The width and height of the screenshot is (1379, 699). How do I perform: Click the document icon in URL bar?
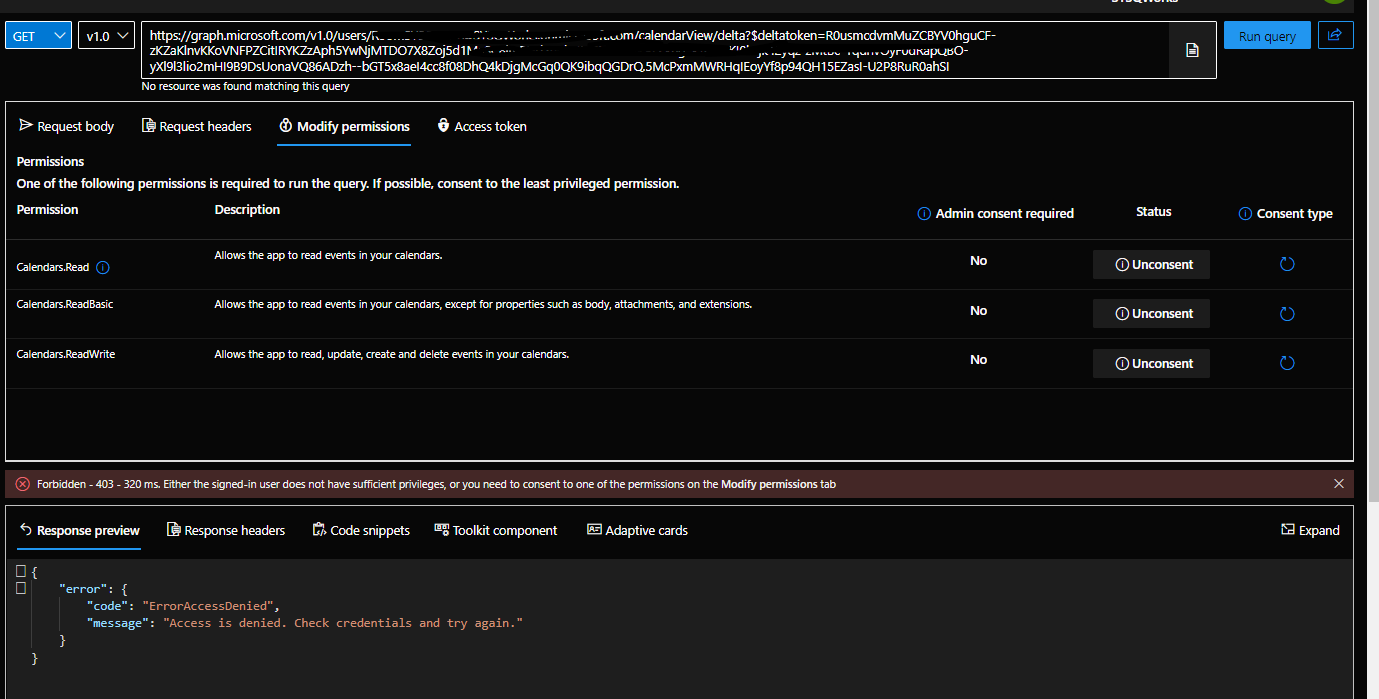pos(1192,50)
